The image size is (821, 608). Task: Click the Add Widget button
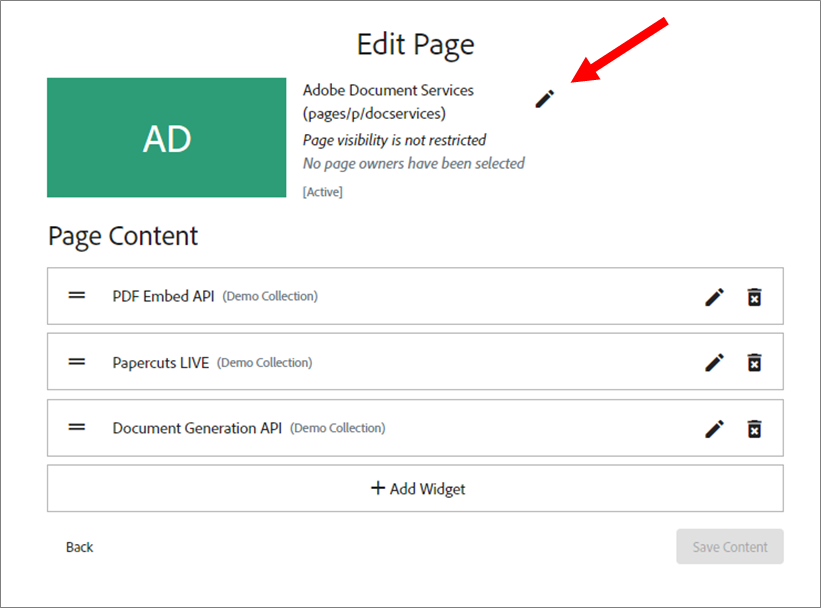tap(415, 488)
